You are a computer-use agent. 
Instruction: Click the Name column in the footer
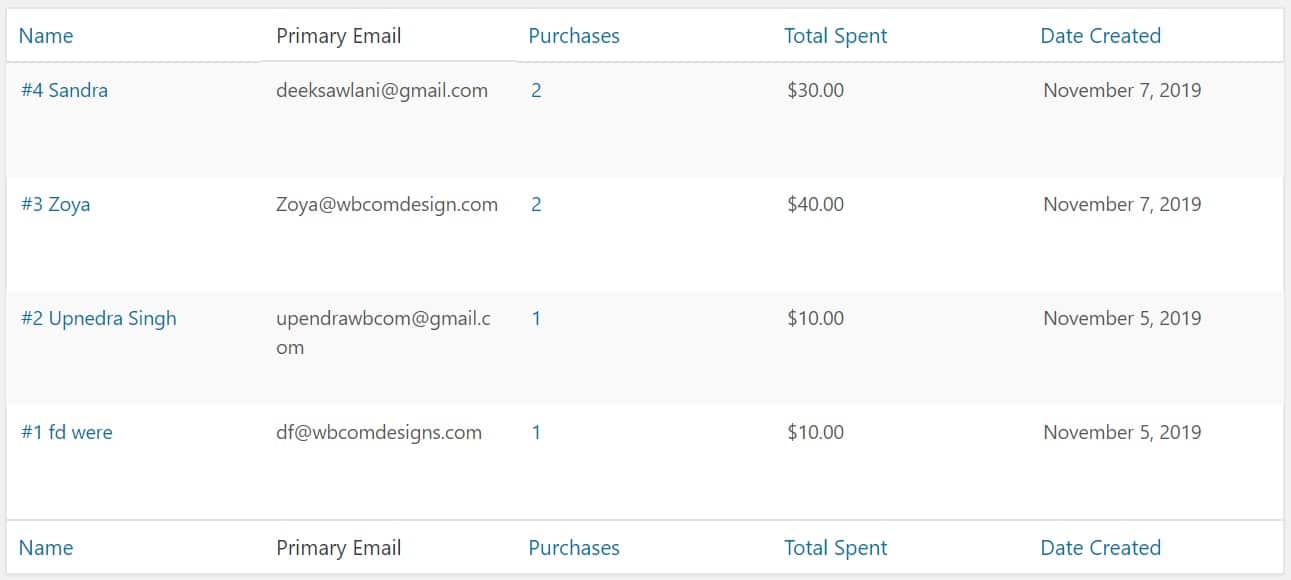(46, 548)
